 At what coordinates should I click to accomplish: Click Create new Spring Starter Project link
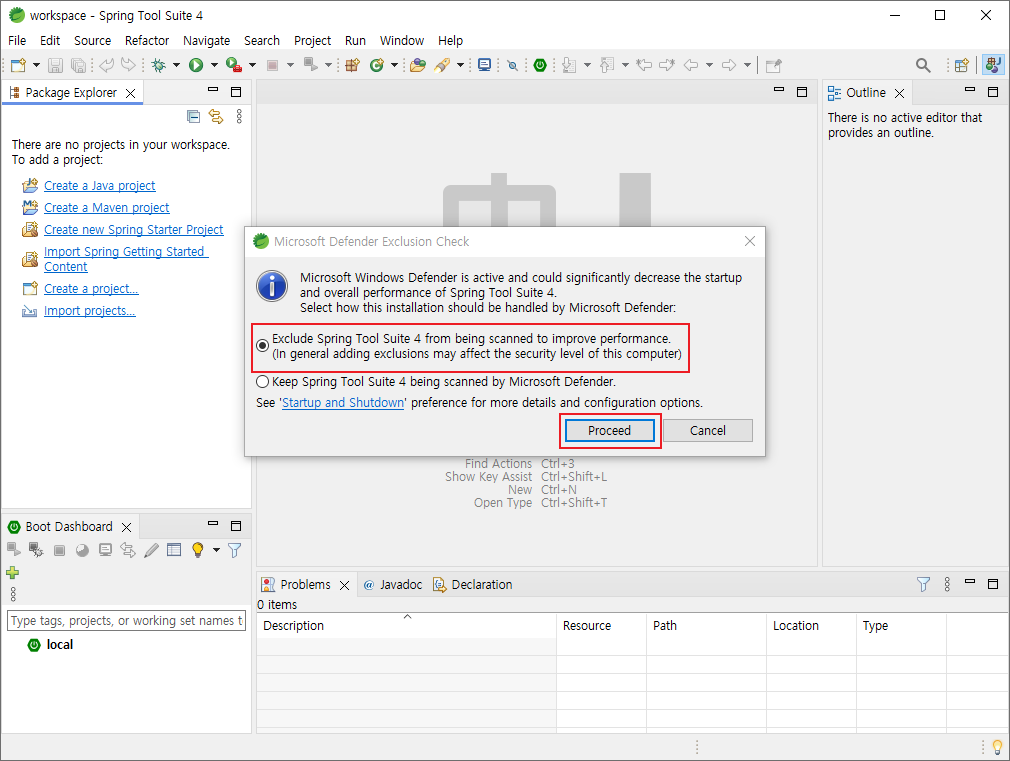click(x=133, y=229)
